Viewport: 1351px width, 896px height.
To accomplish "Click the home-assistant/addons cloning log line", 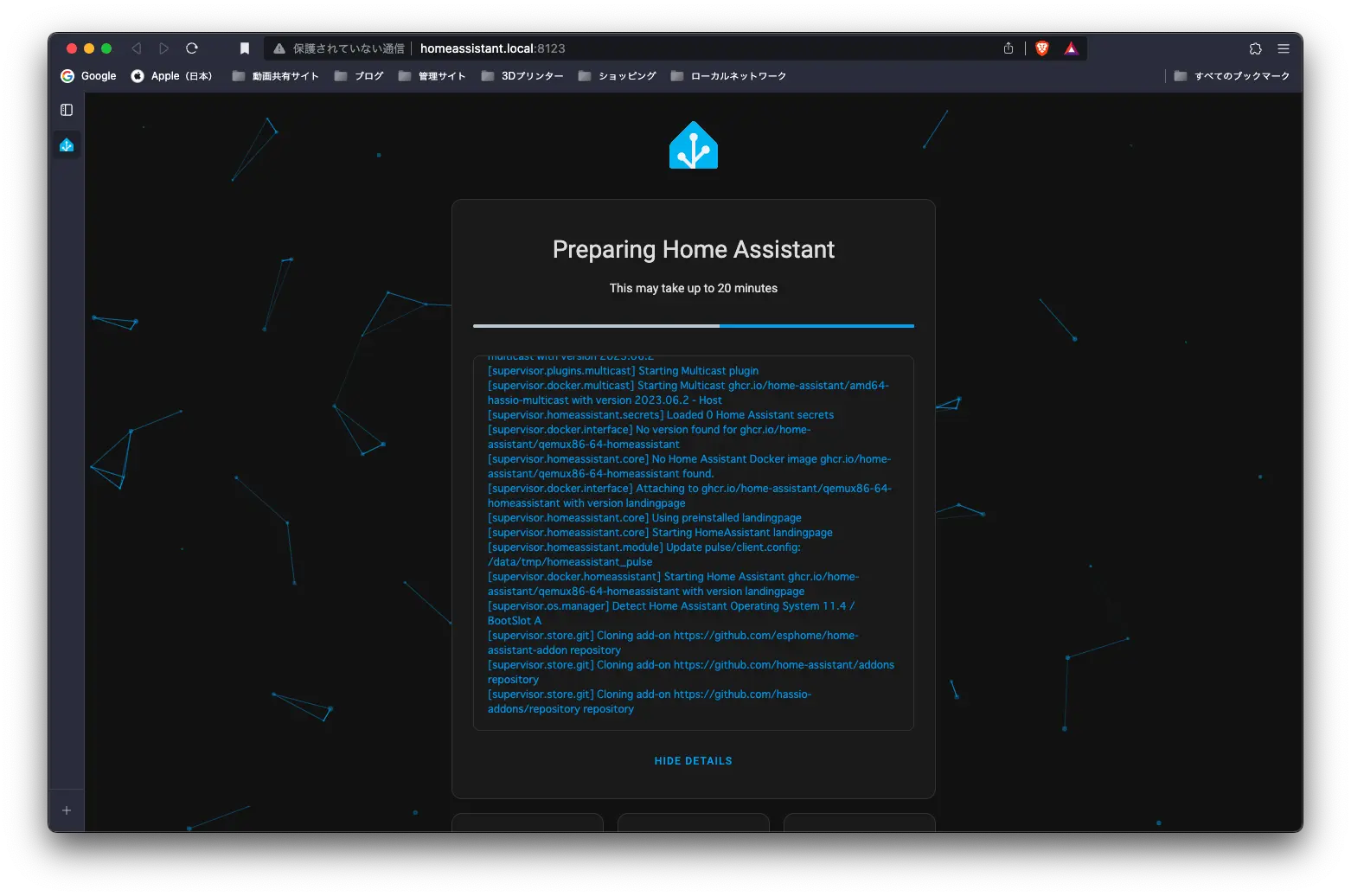I will (x=691, y=672).
